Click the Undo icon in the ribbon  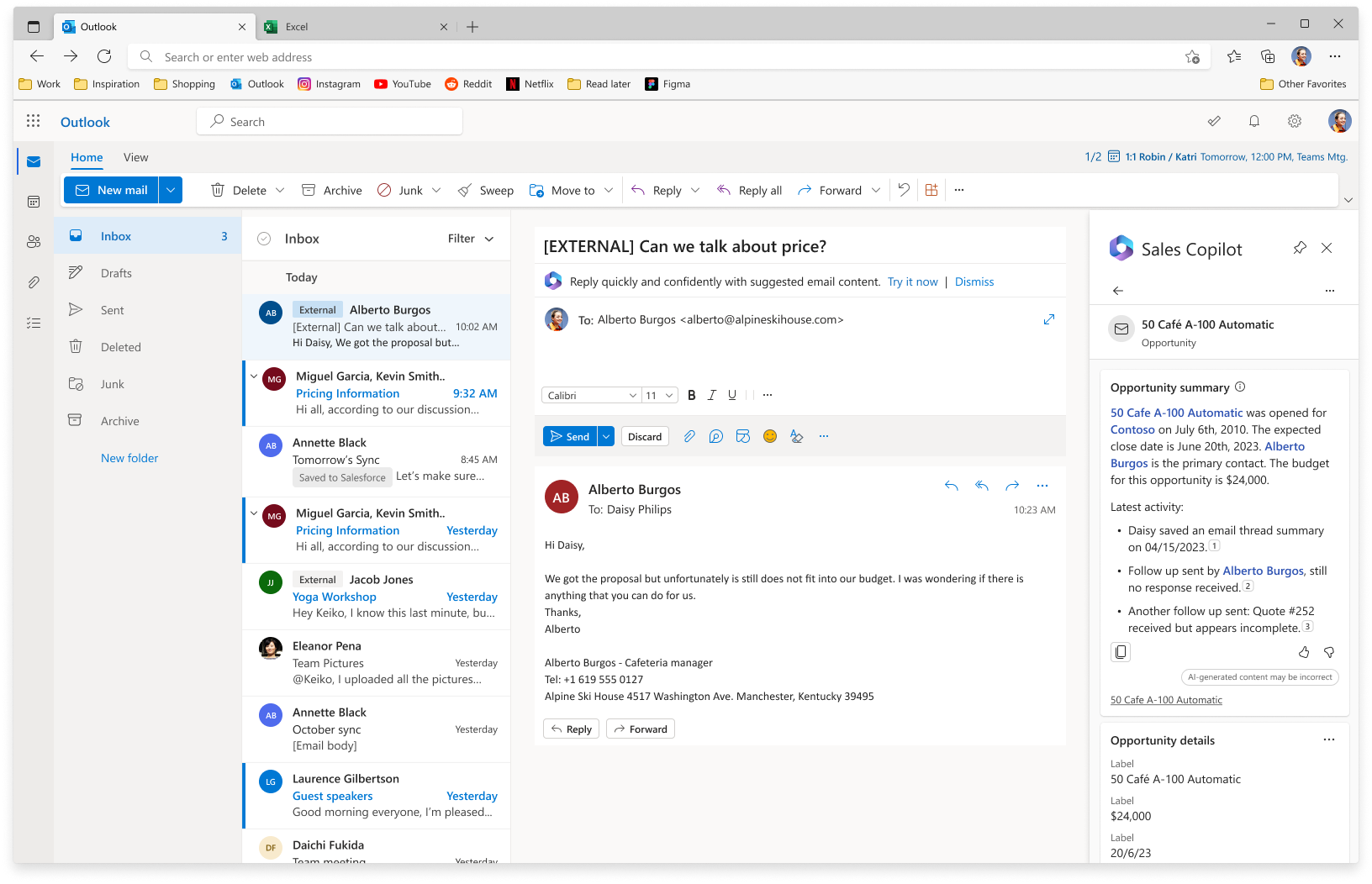[904, 190]
